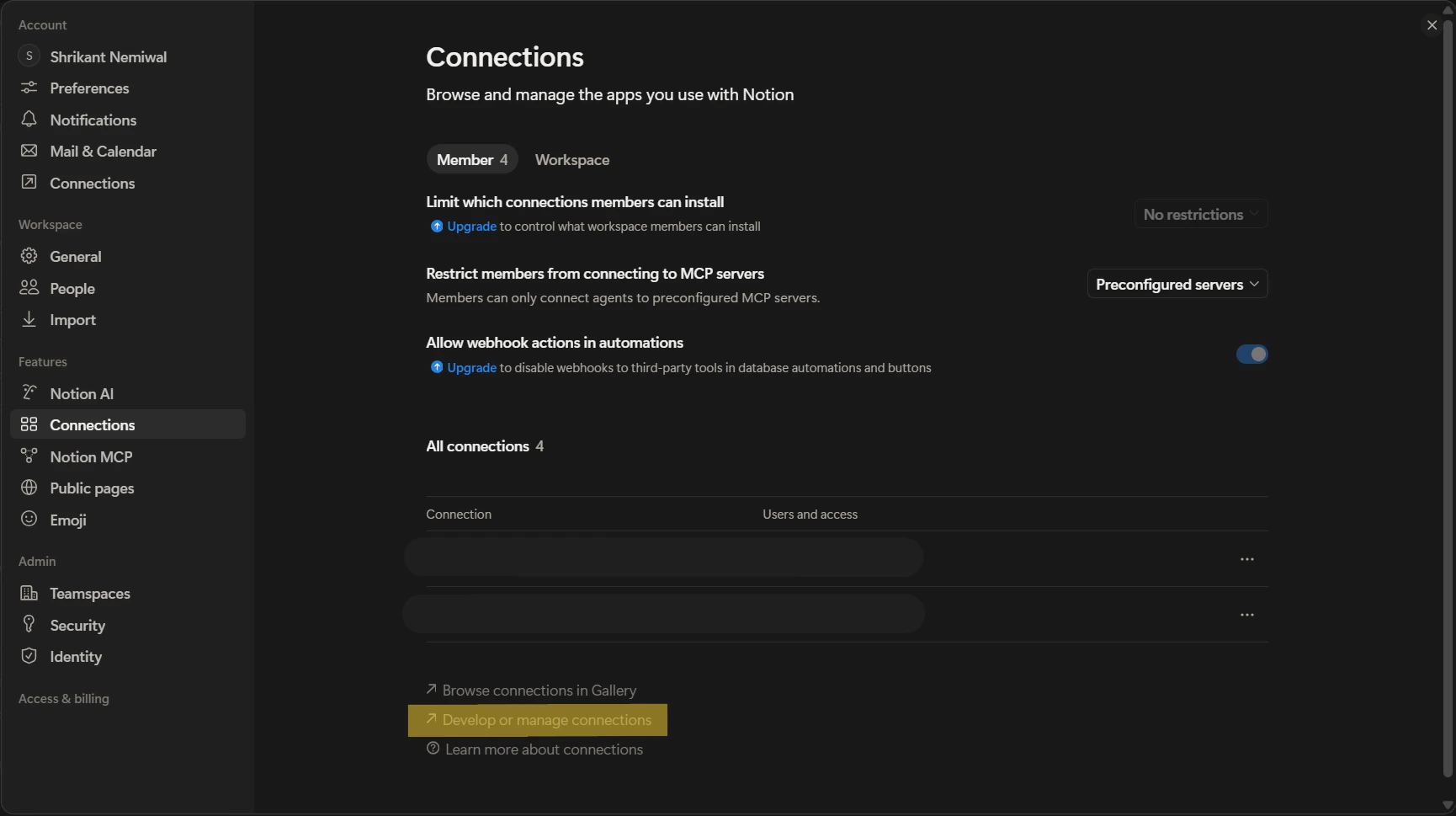Close the settings dialog
This screenshot has height=816, width=1456.
(1432, 25)
